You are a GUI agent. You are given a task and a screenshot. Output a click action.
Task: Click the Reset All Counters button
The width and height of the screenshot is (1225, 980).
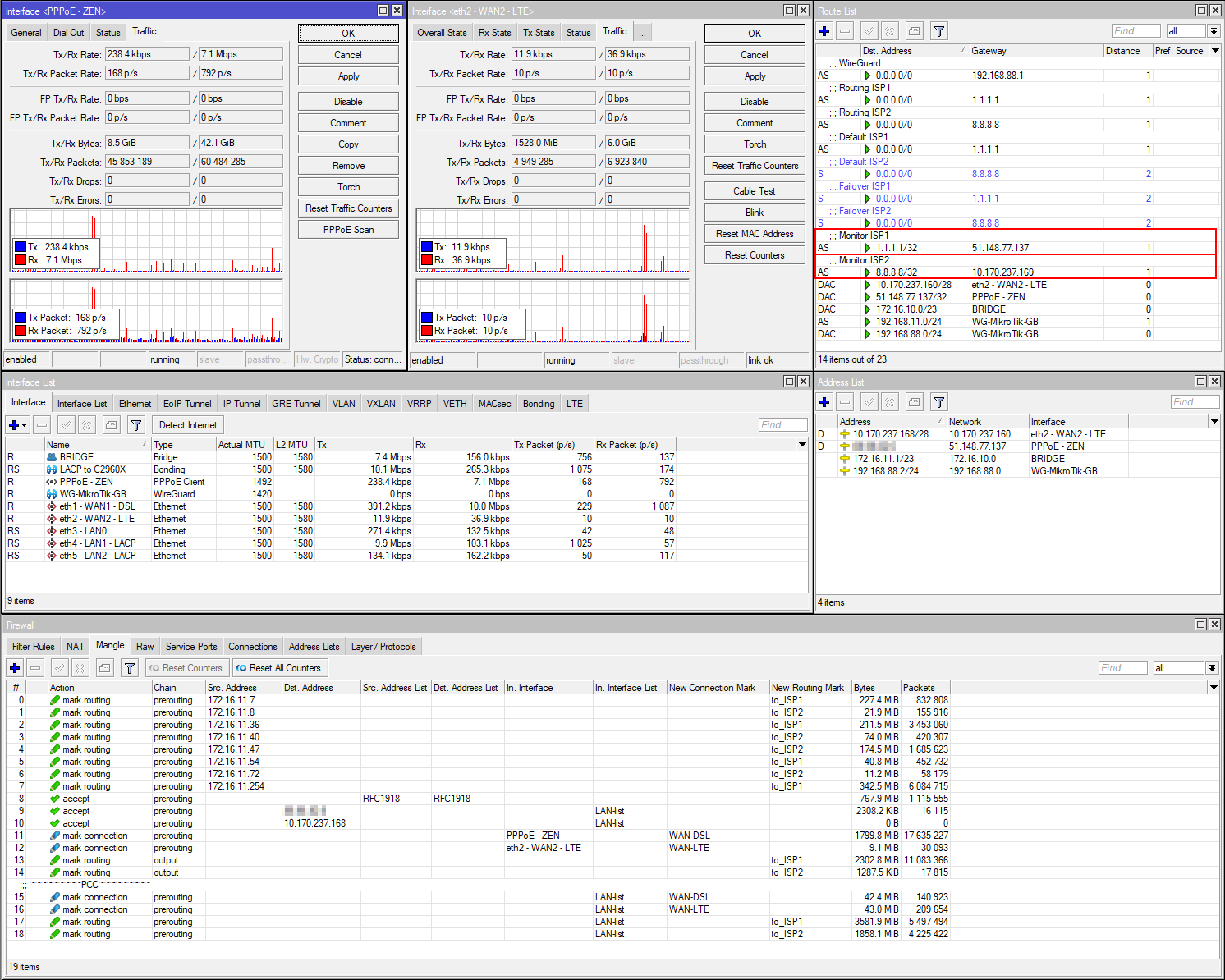click(279, 668)
